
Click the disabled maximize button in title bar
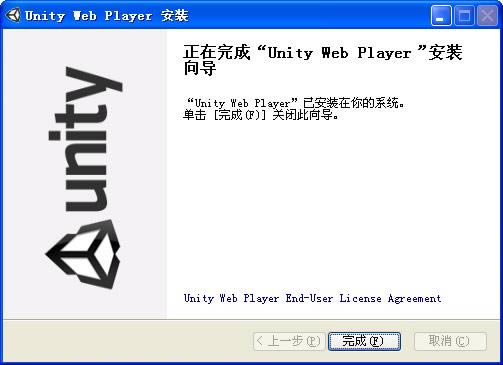(x=464, y=16)
